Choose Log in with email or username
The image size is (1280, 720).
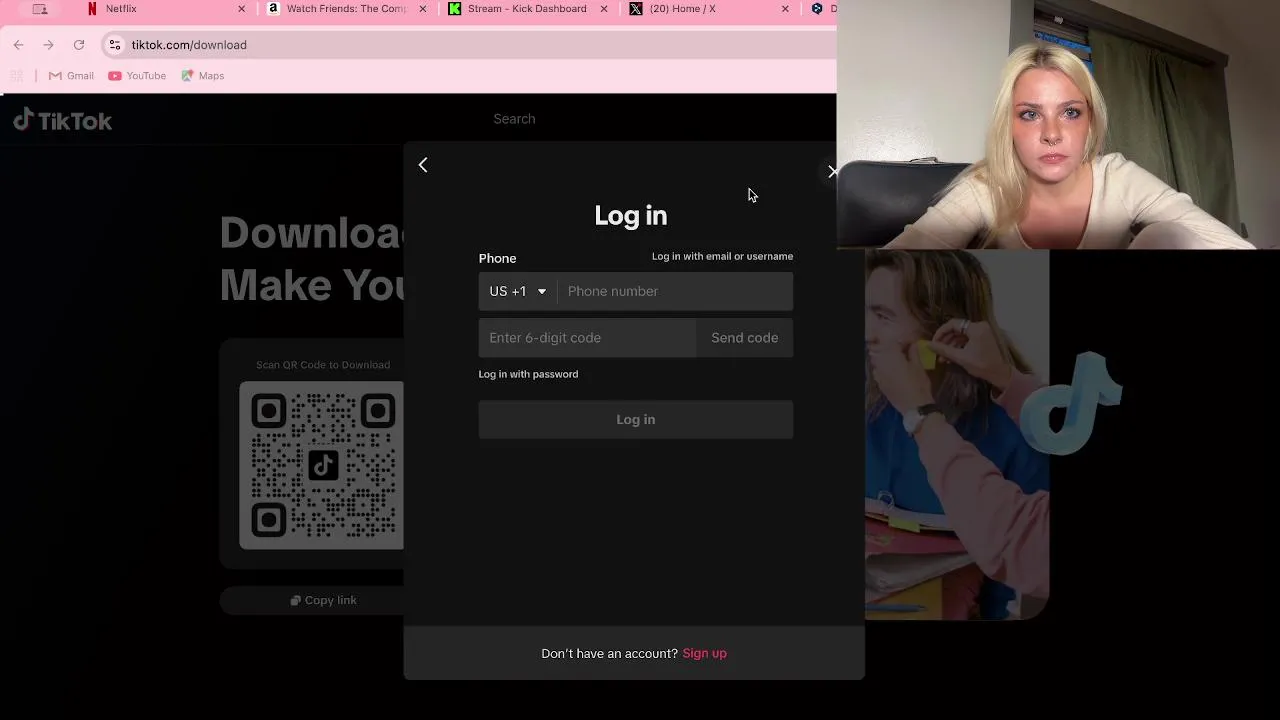pos(722,256)
